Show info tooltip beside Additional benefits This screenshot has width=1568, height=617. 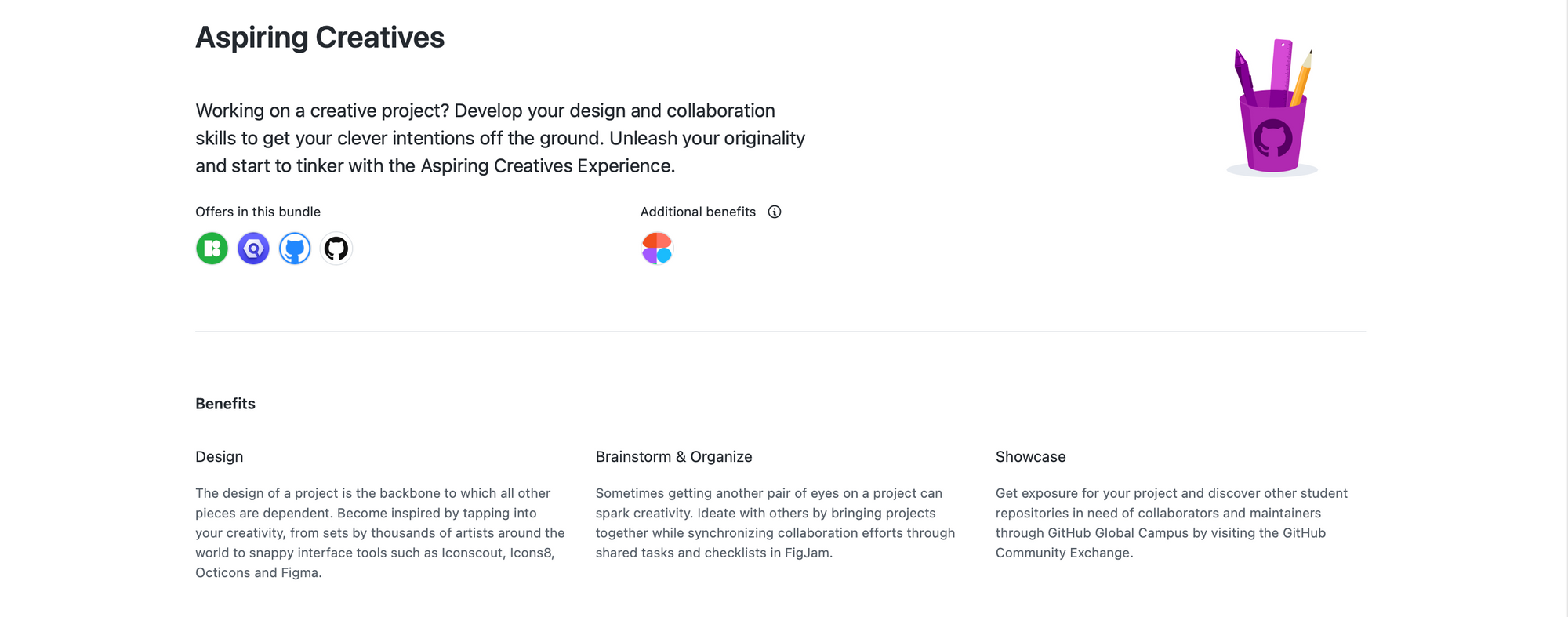point(775,212)
